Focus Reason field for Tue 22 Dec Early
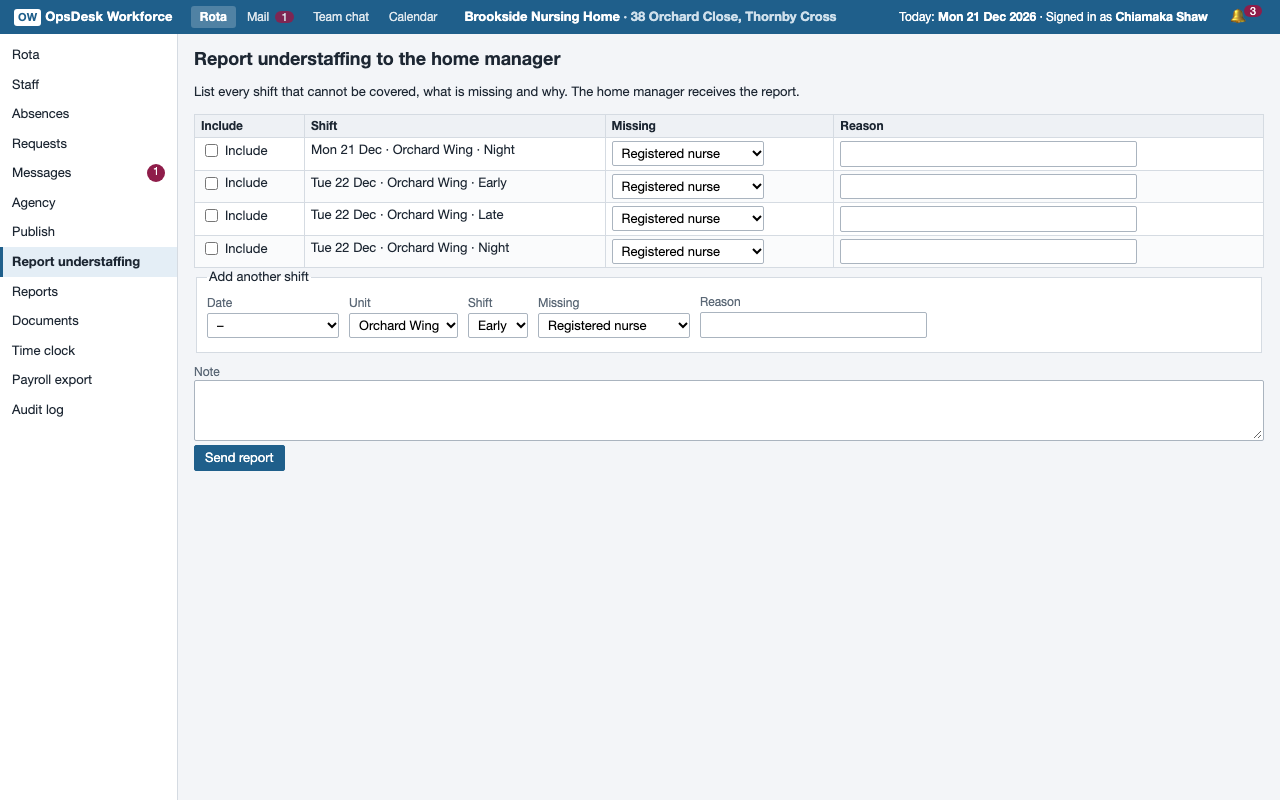 tap(988, 186)
